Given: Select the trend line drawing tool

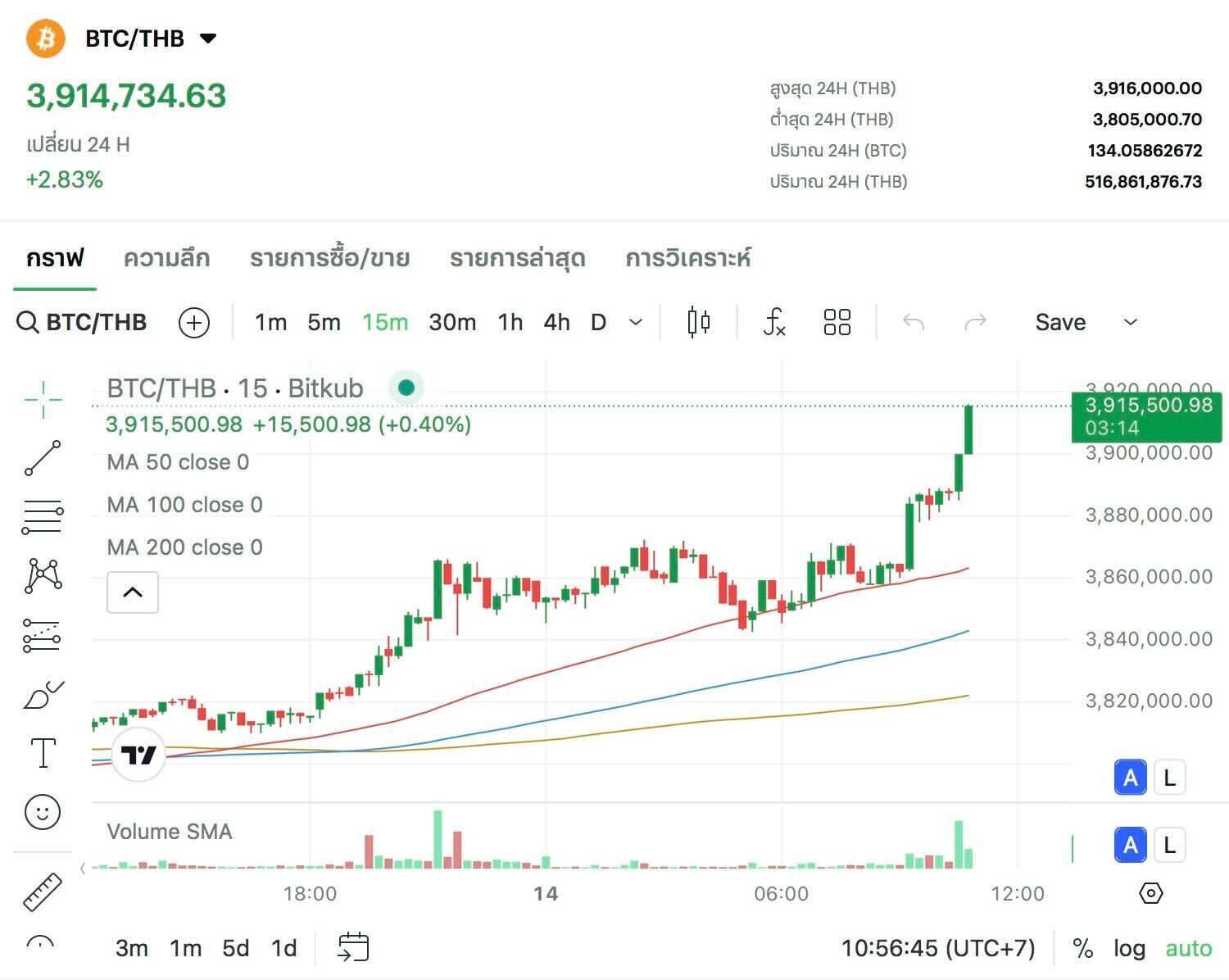Looking at the screenshot, I should [x=42, y=459].
